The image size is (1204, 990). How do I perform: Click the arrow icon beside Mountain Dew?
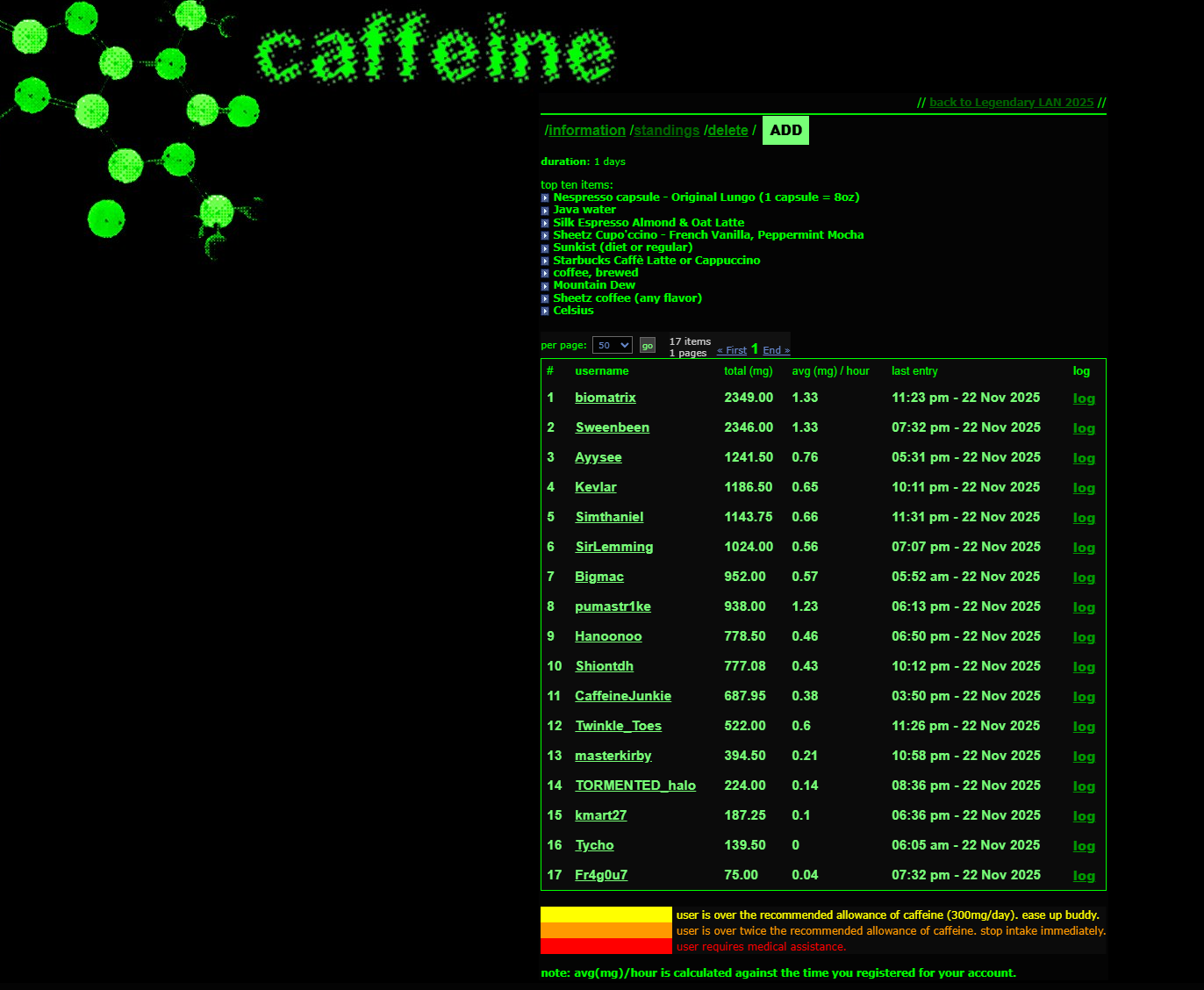pos(545,286)
